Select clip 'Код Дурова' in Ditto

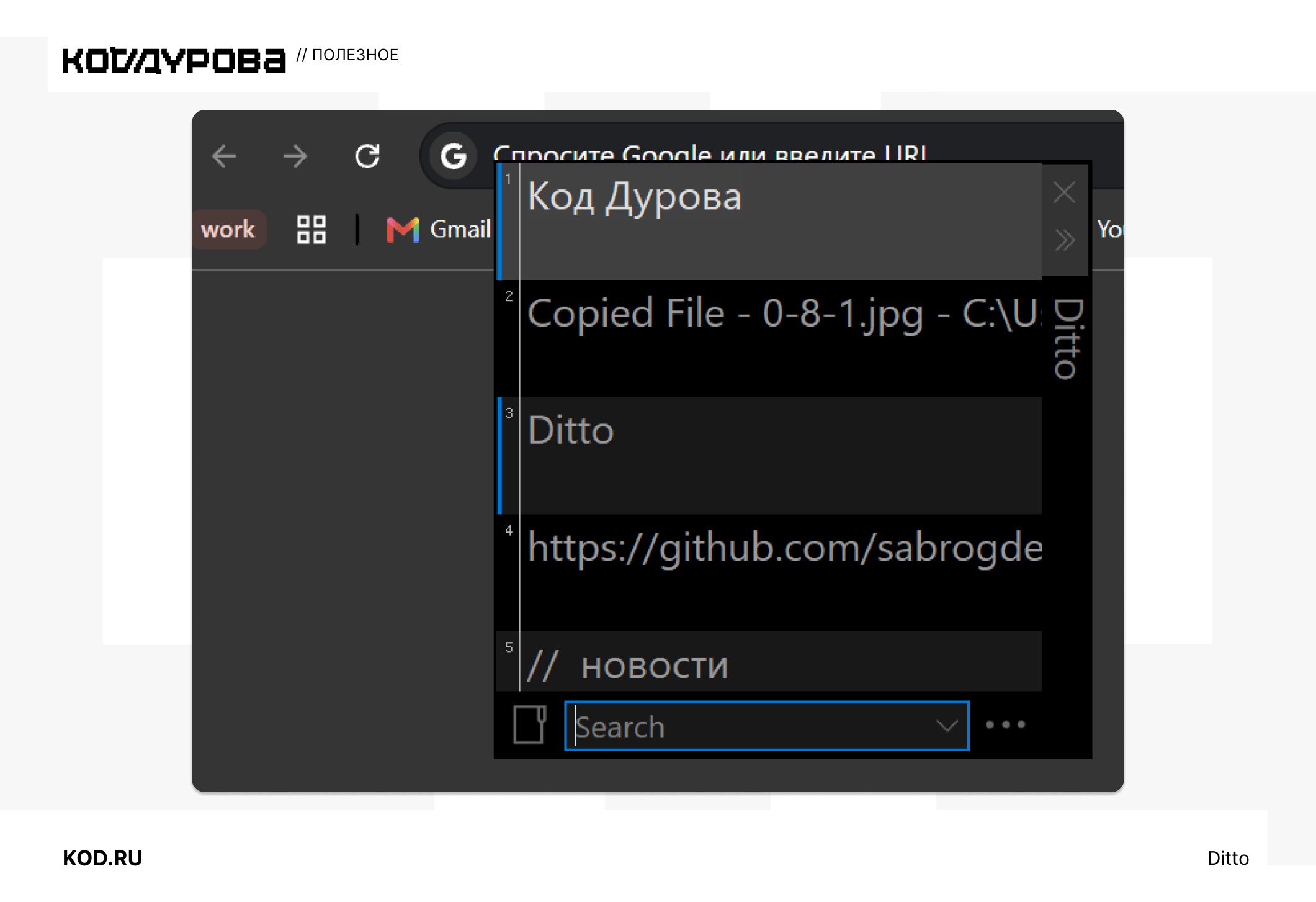pos(769,221)
